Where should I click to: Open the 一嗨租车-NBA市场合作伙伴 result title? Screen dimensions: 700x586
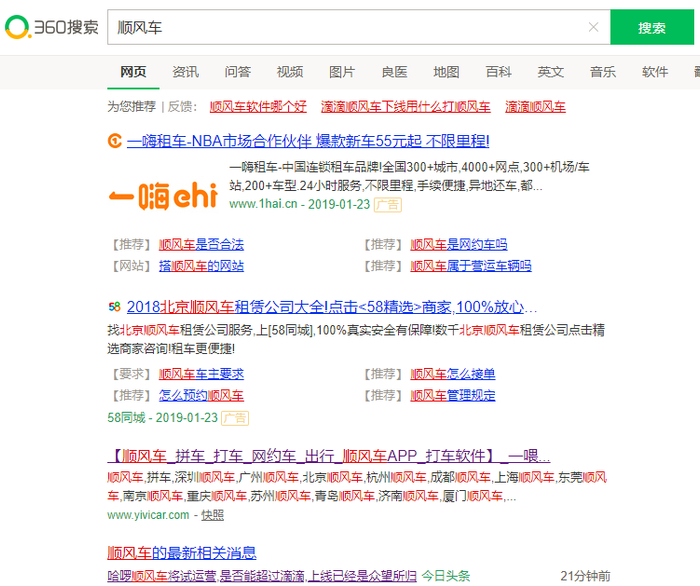pos(308,141)
